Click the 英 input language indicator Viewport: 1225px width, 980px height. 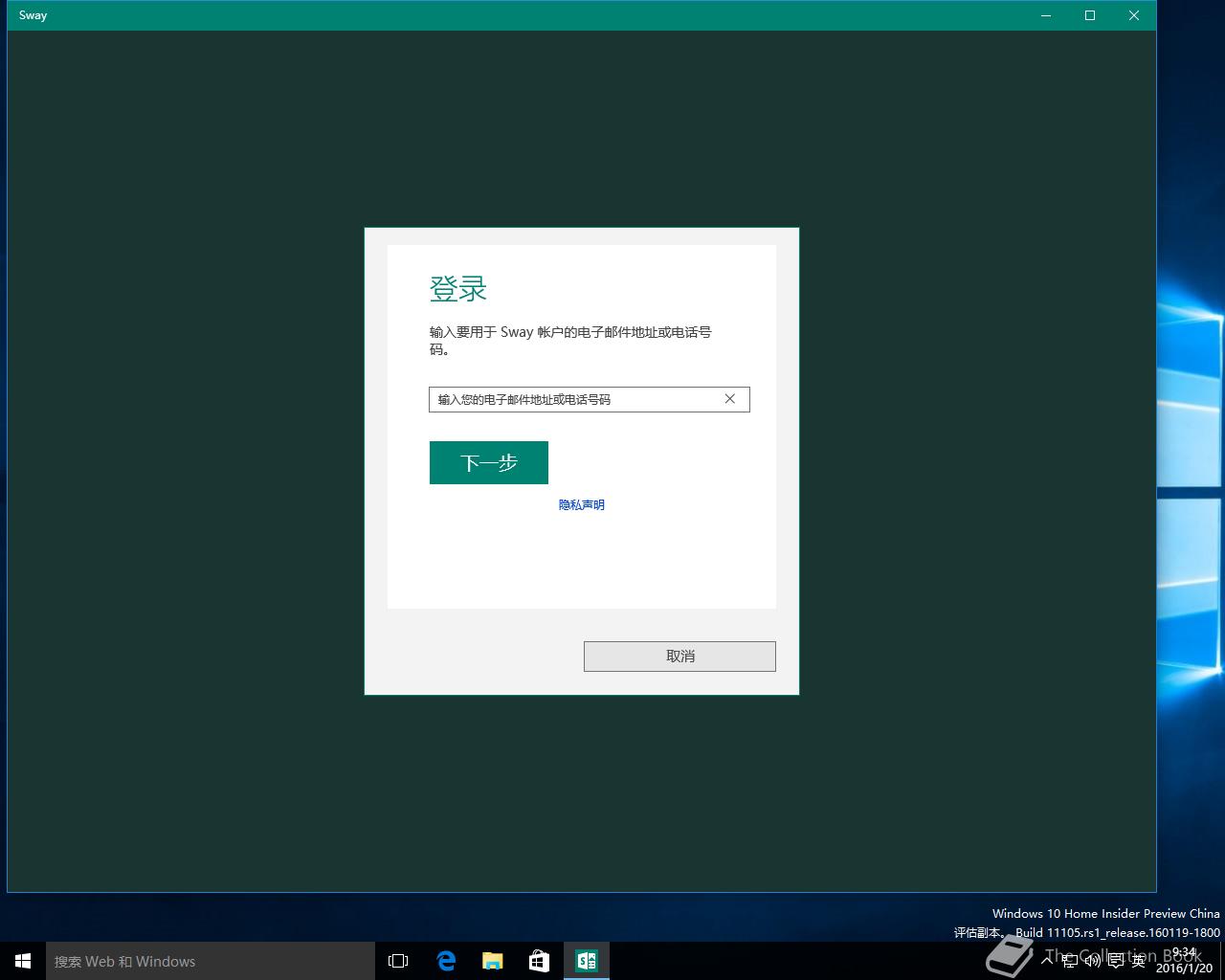point(1138,961)
